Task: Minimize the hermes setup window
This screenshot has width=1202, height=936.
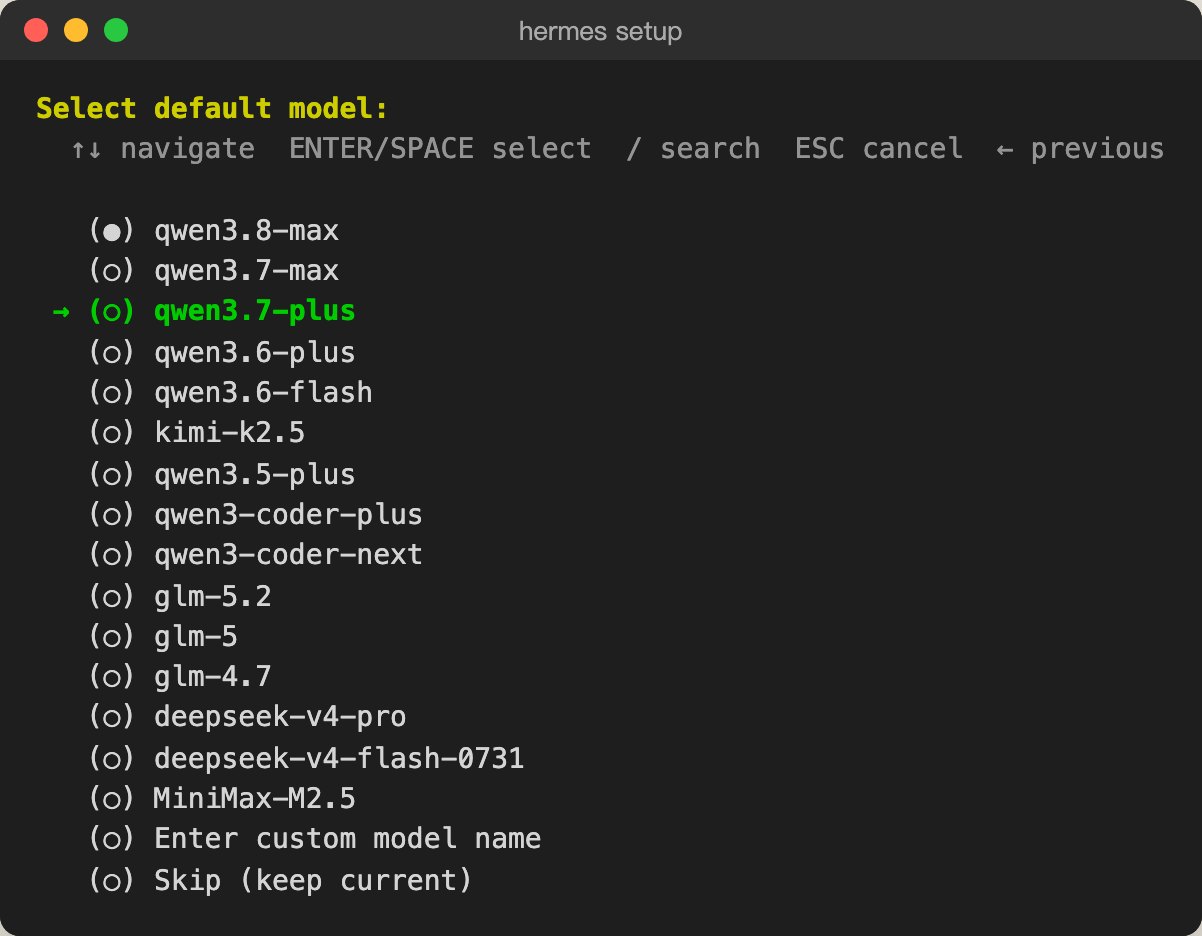Action: [x=76, y=30]
